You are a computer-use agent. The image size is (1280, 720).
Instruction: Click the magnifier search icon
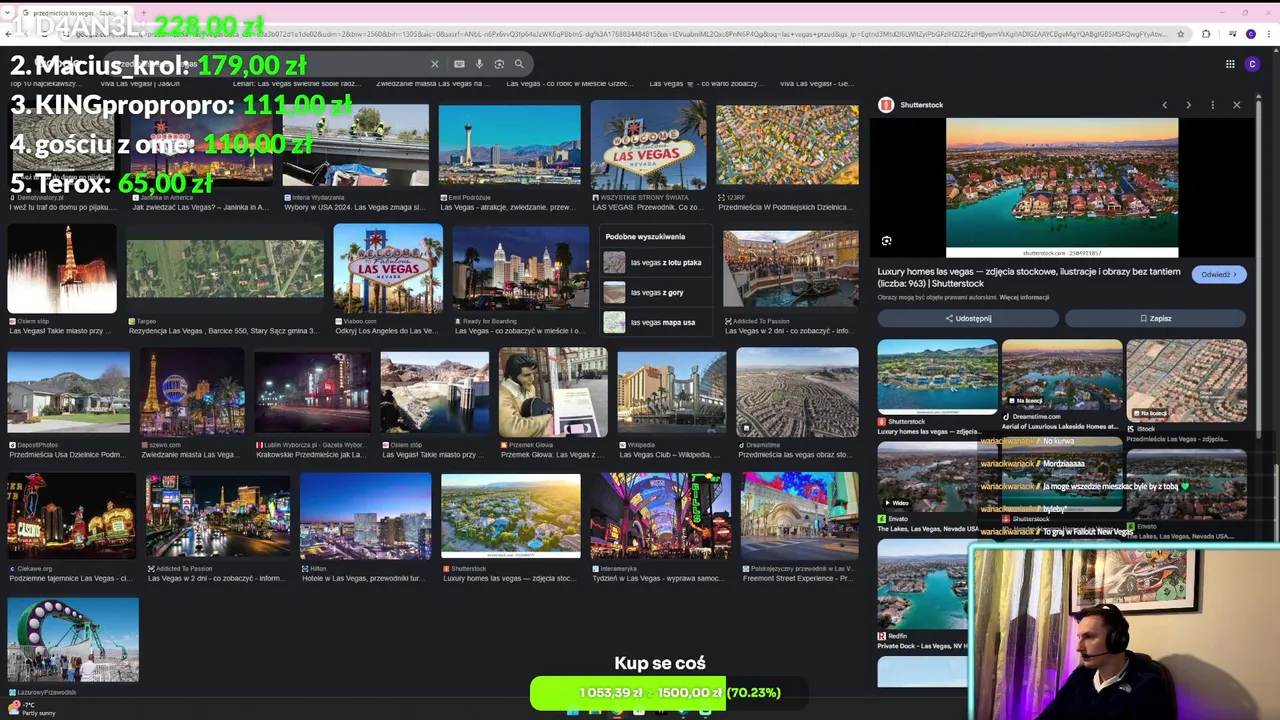519,64
